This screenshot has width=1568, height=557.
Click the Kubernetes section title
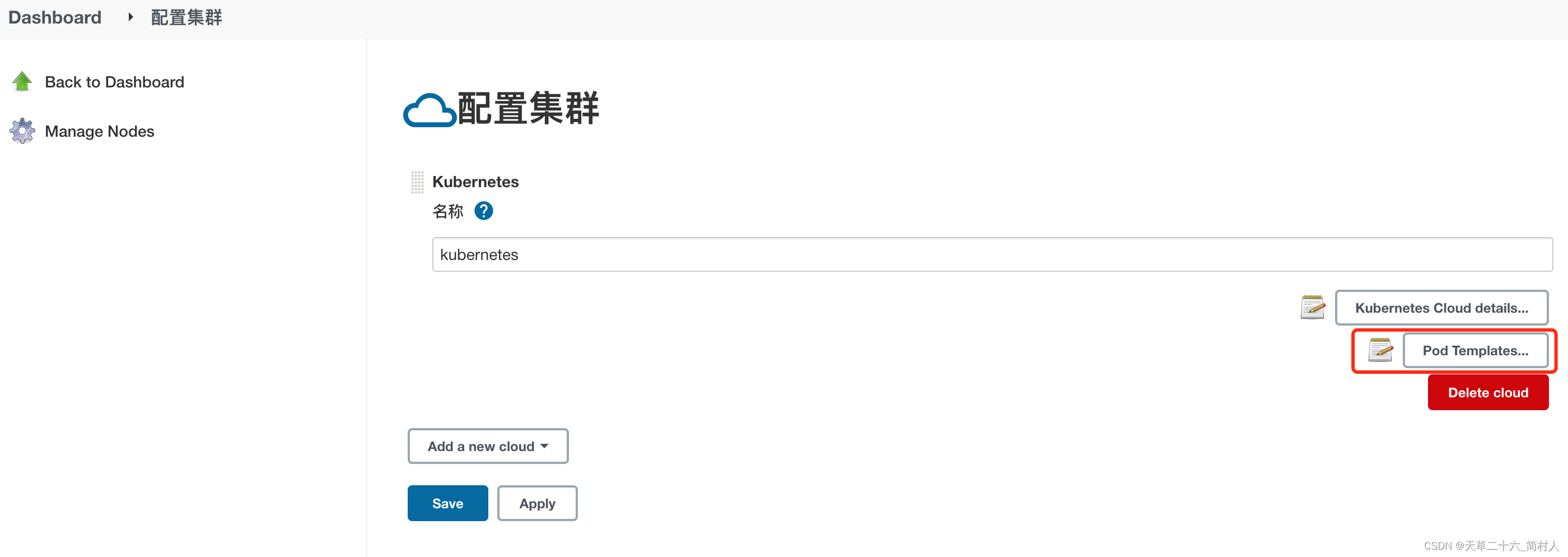tap(475, 182)
